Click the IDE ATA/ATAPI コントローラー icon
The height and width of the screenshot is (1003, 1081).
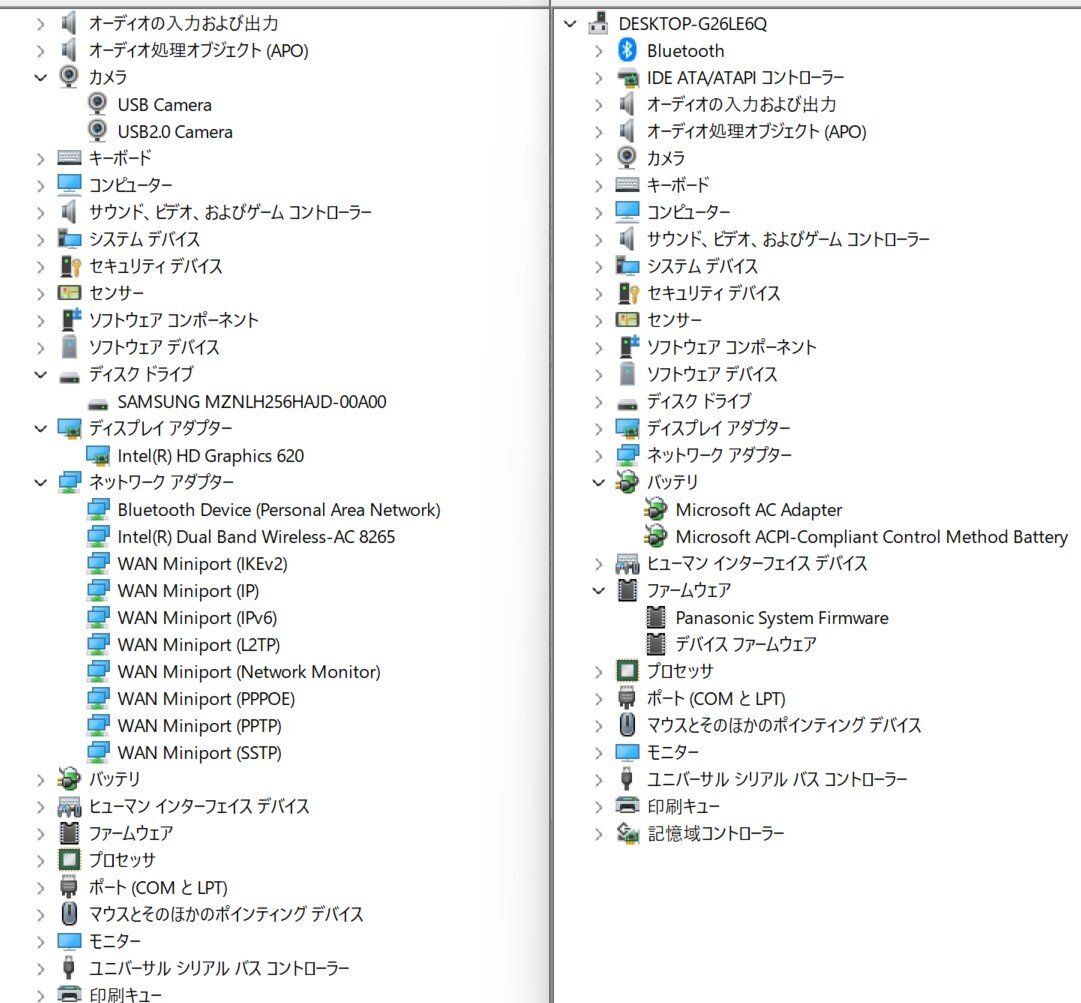pos(627,78)
